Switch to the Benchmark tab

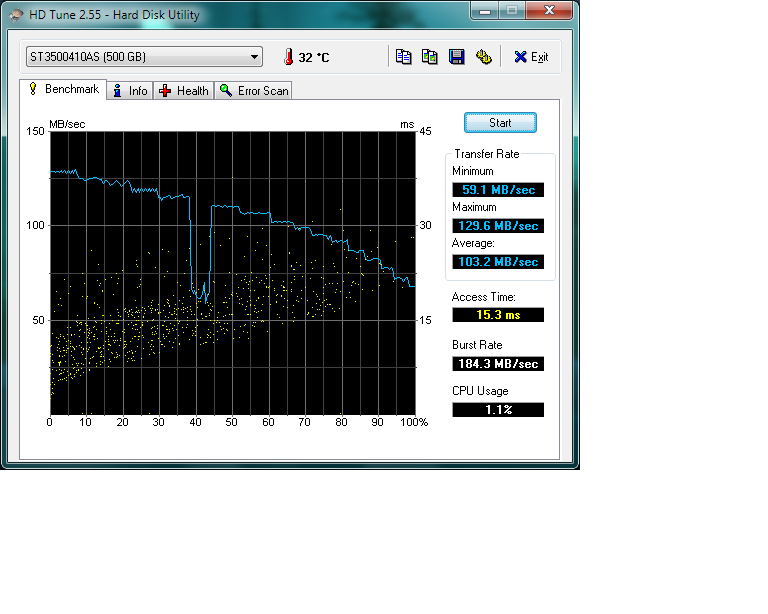point(63,90)
